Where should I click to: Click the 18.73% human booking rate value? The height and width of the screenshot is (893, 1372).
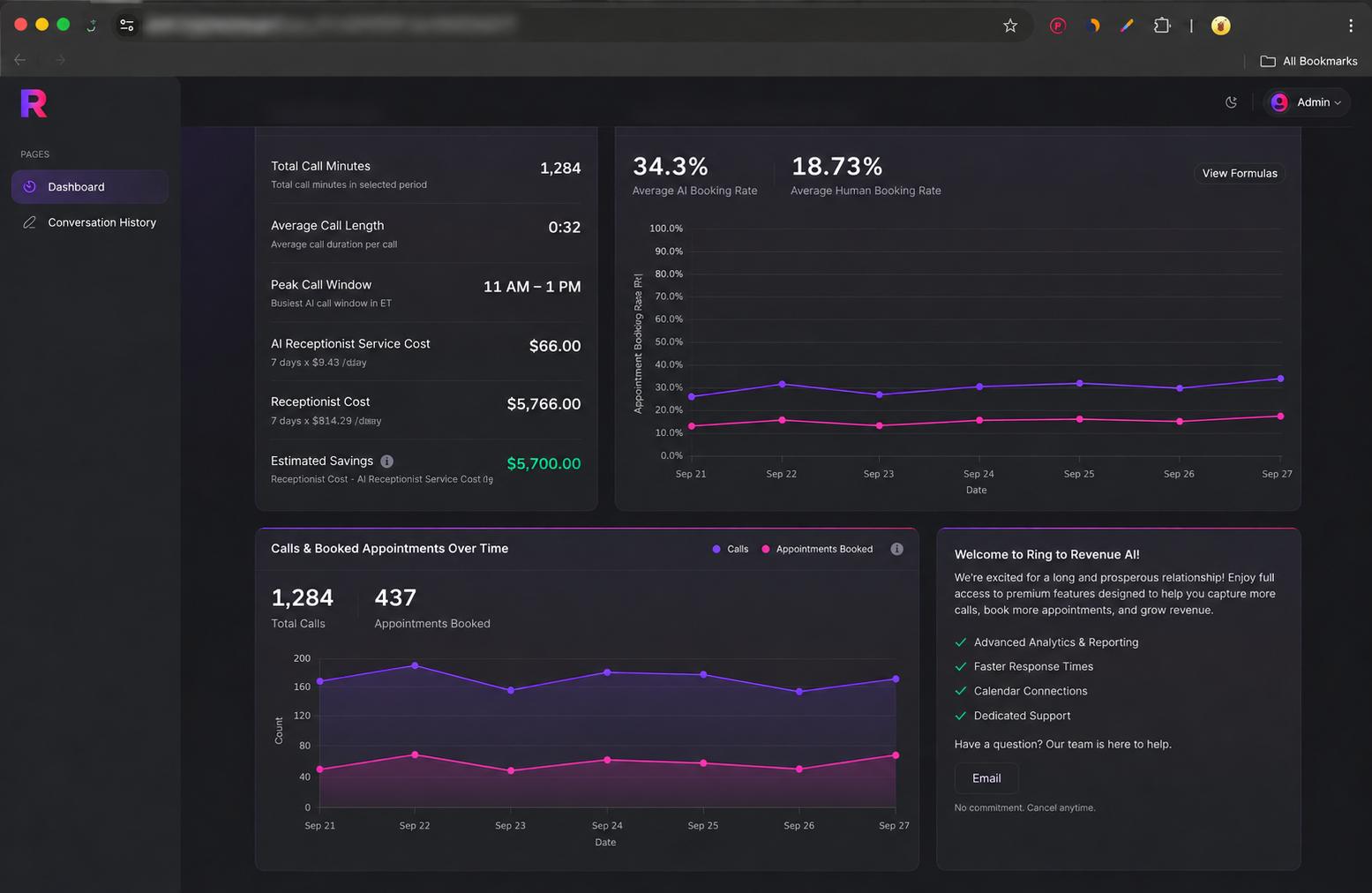coord(836,166)
